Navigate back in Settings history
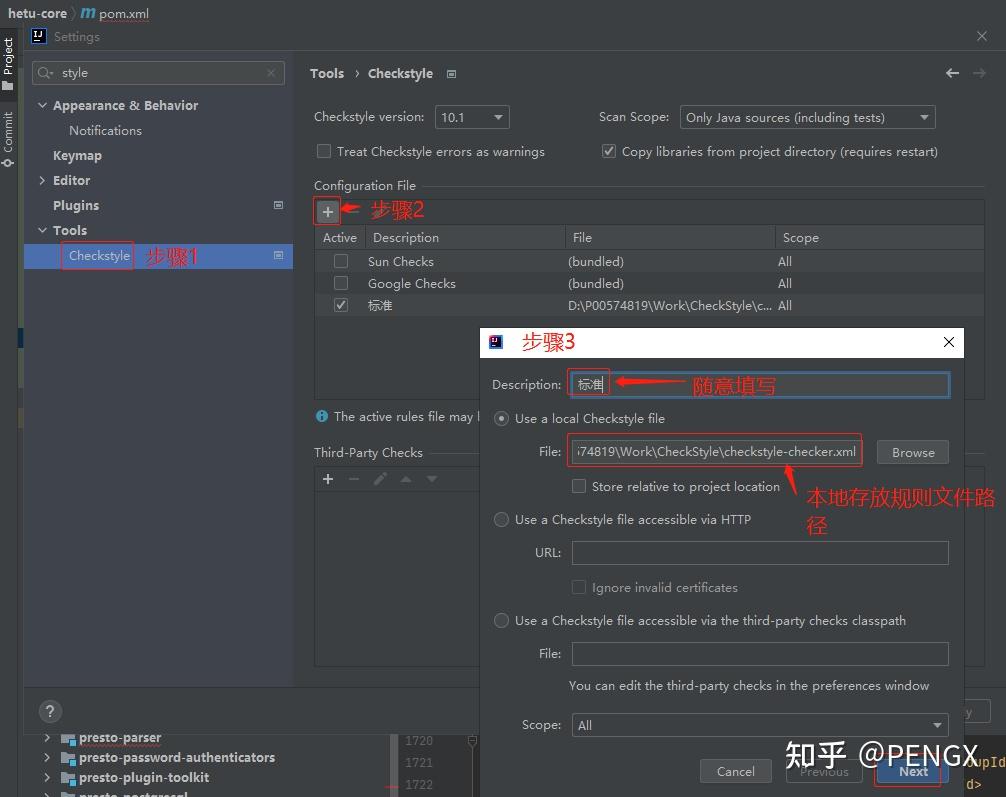The width and height of the screenshot is (1006, 797). click(x=952, y=73)
